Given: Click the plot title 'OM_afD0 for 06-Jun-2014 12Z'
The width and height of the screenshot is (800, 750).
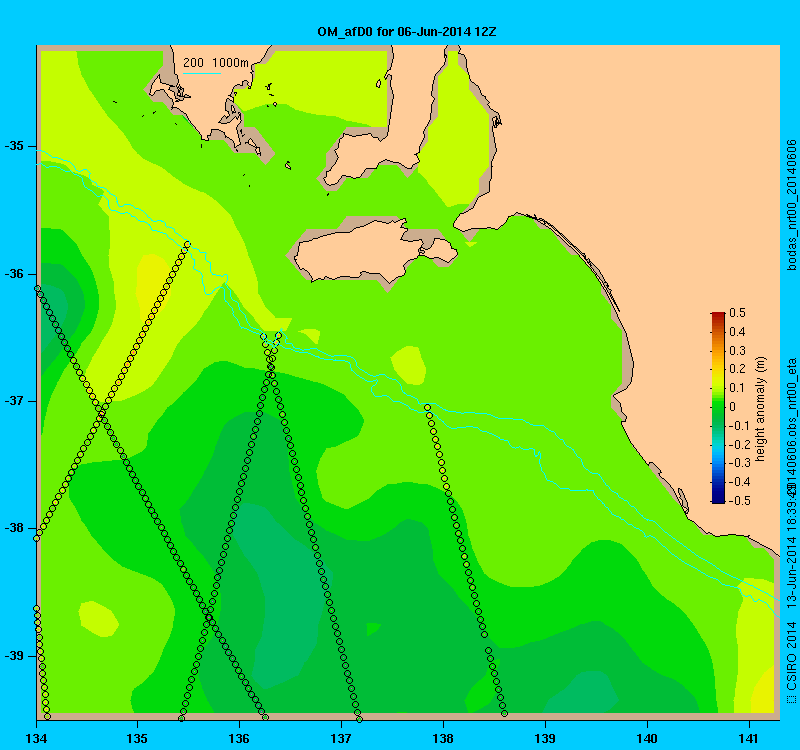Looking at the screenshot, I should coord(407,32).
